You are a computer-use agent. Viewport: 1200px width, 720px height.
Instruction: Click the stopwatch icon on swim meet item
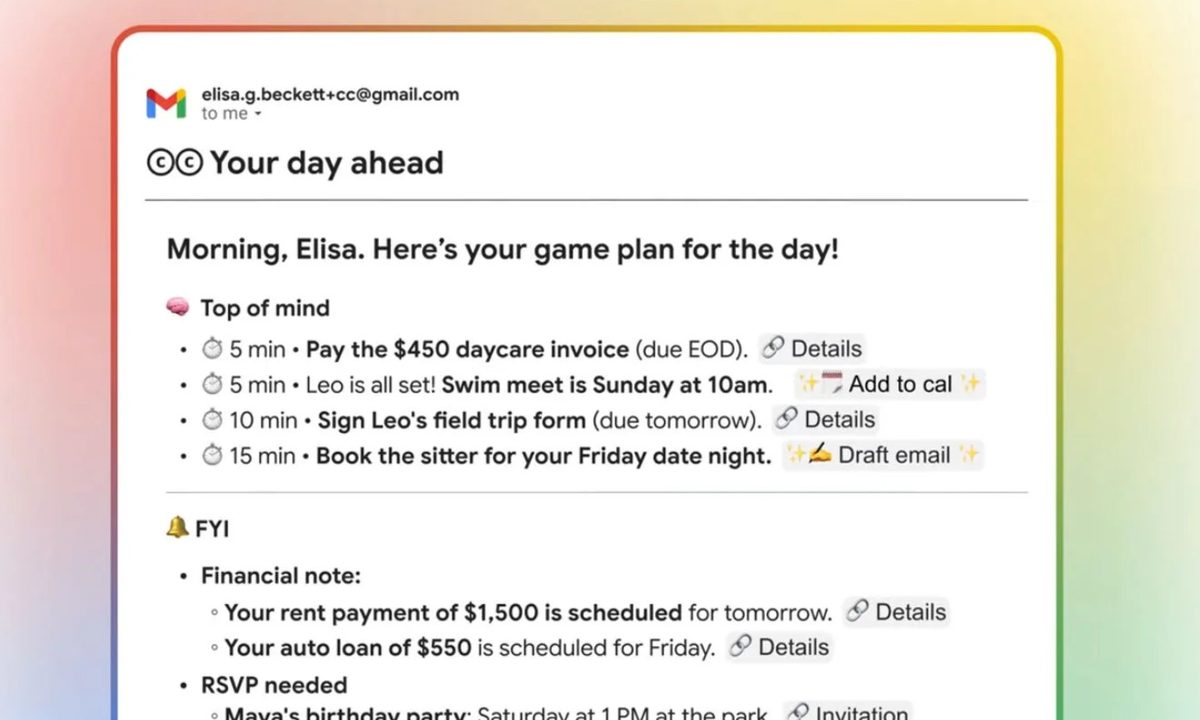pos(212,384)
